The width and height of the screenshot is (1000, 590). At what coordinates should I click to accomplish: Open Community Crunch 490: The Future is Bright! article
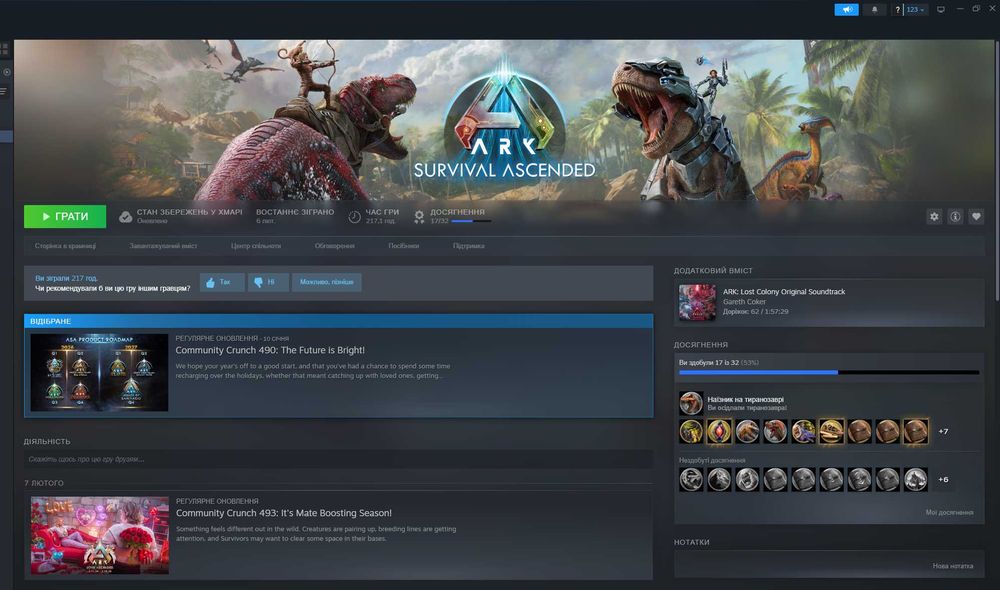click(x=270, y=350)
